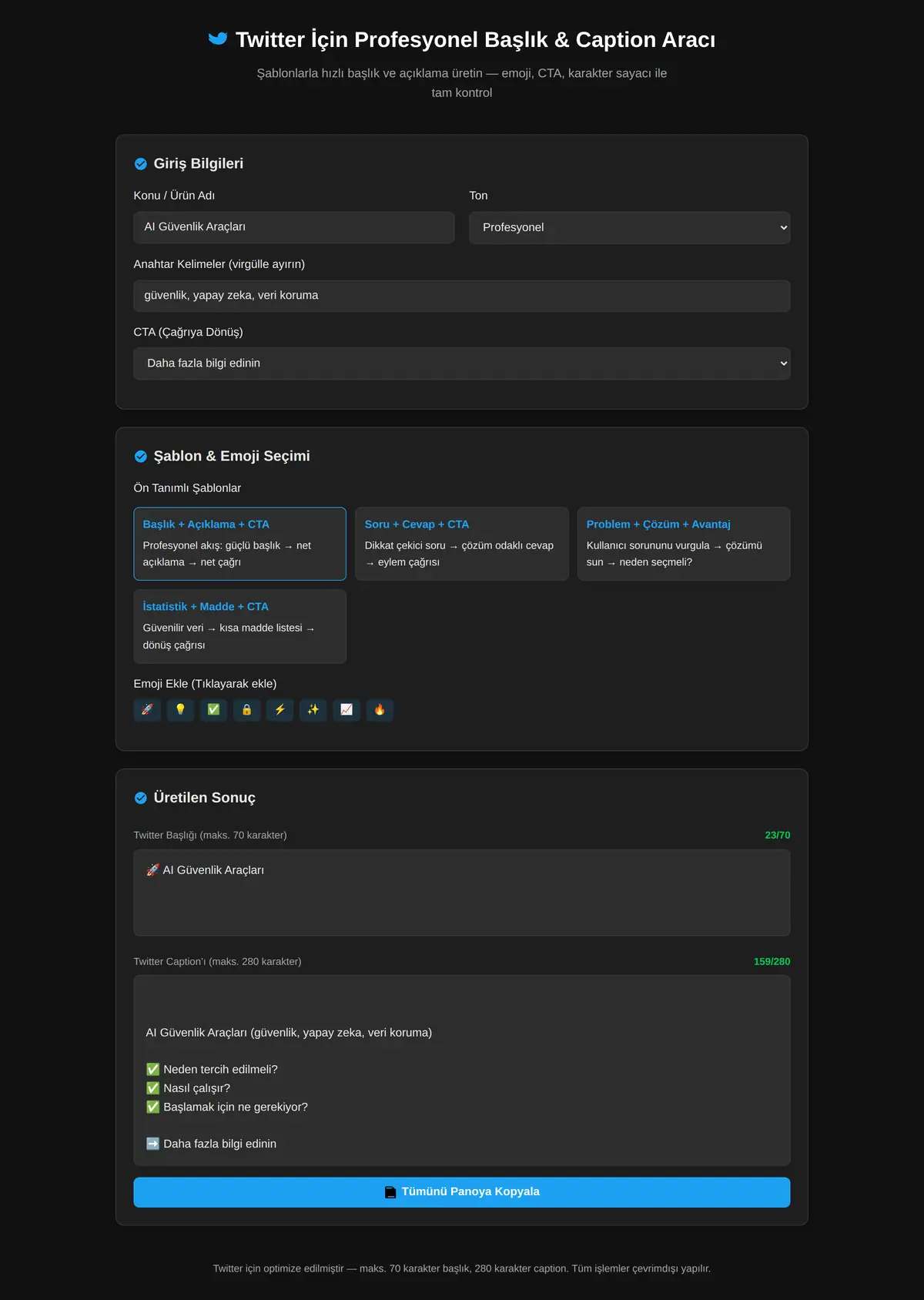Choose the Soru + Cevap + CTA template
The width and height of the screenshot is (924, 1300).
(x=462, y=544)
